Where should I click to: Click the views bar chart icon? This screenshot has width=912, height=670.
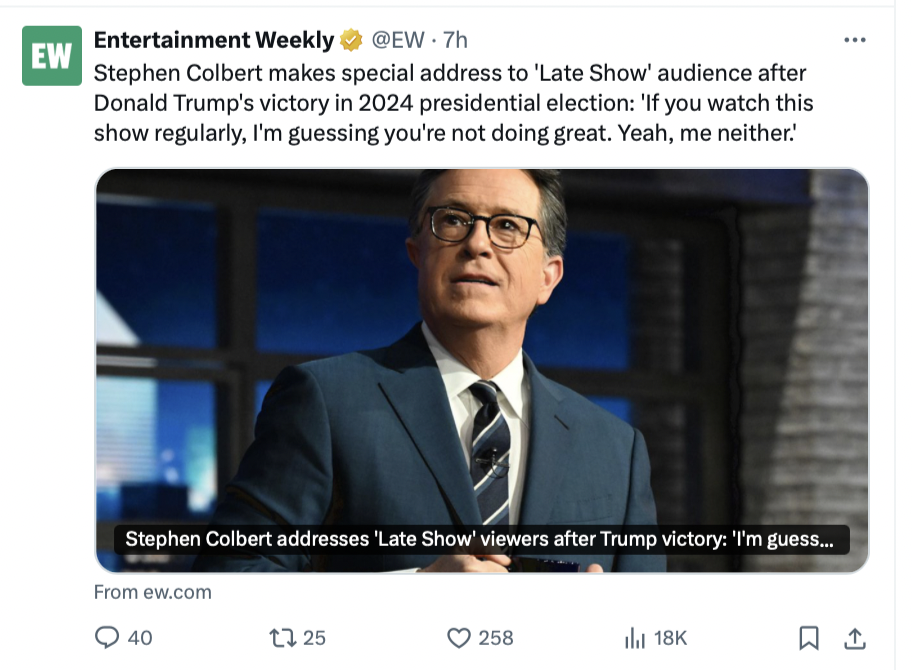coord(634,637)
